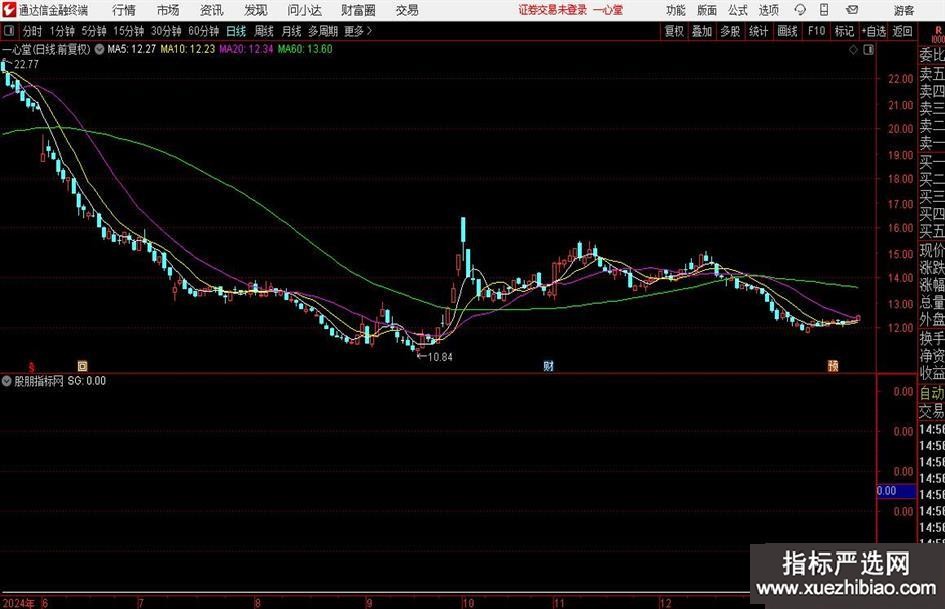Expand the 股朋指标网 indicator dropdown

tap(7, 381)
